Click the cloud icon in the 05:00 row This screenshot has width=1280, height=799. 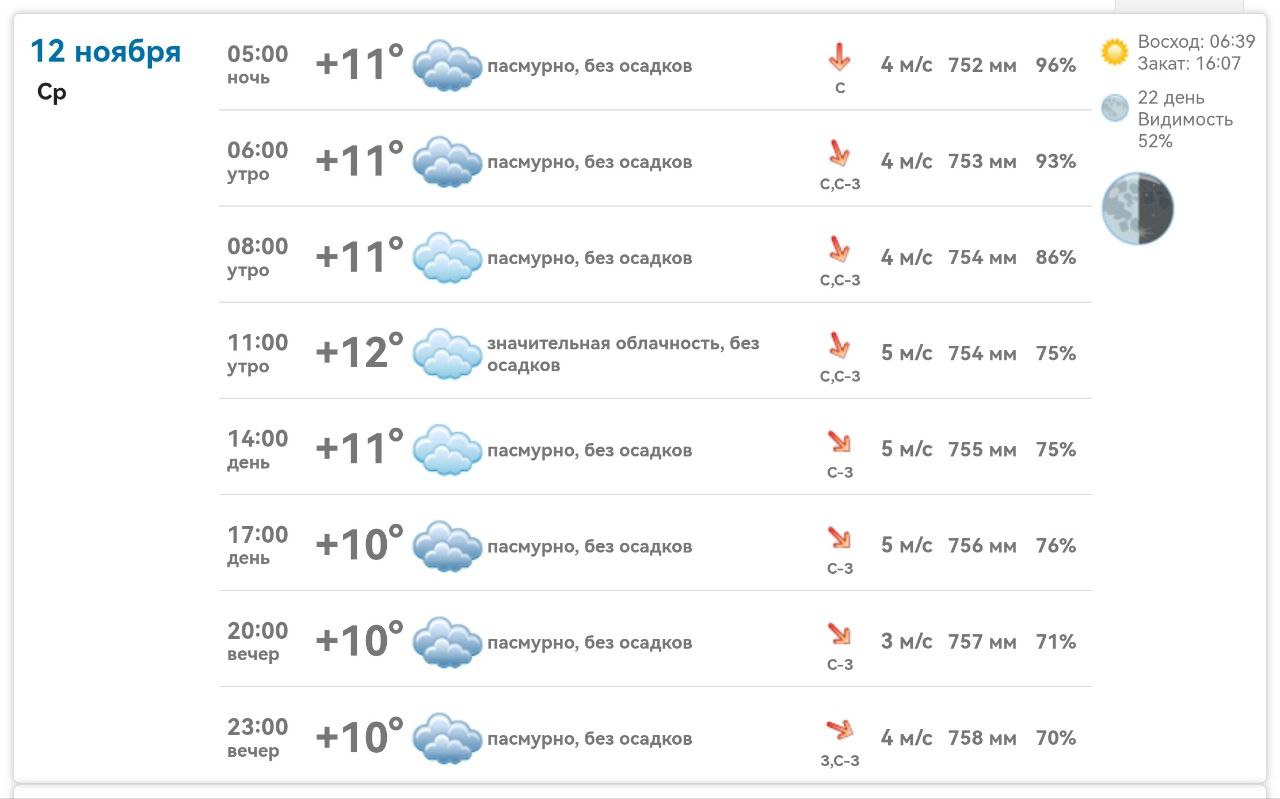(447, 66)
